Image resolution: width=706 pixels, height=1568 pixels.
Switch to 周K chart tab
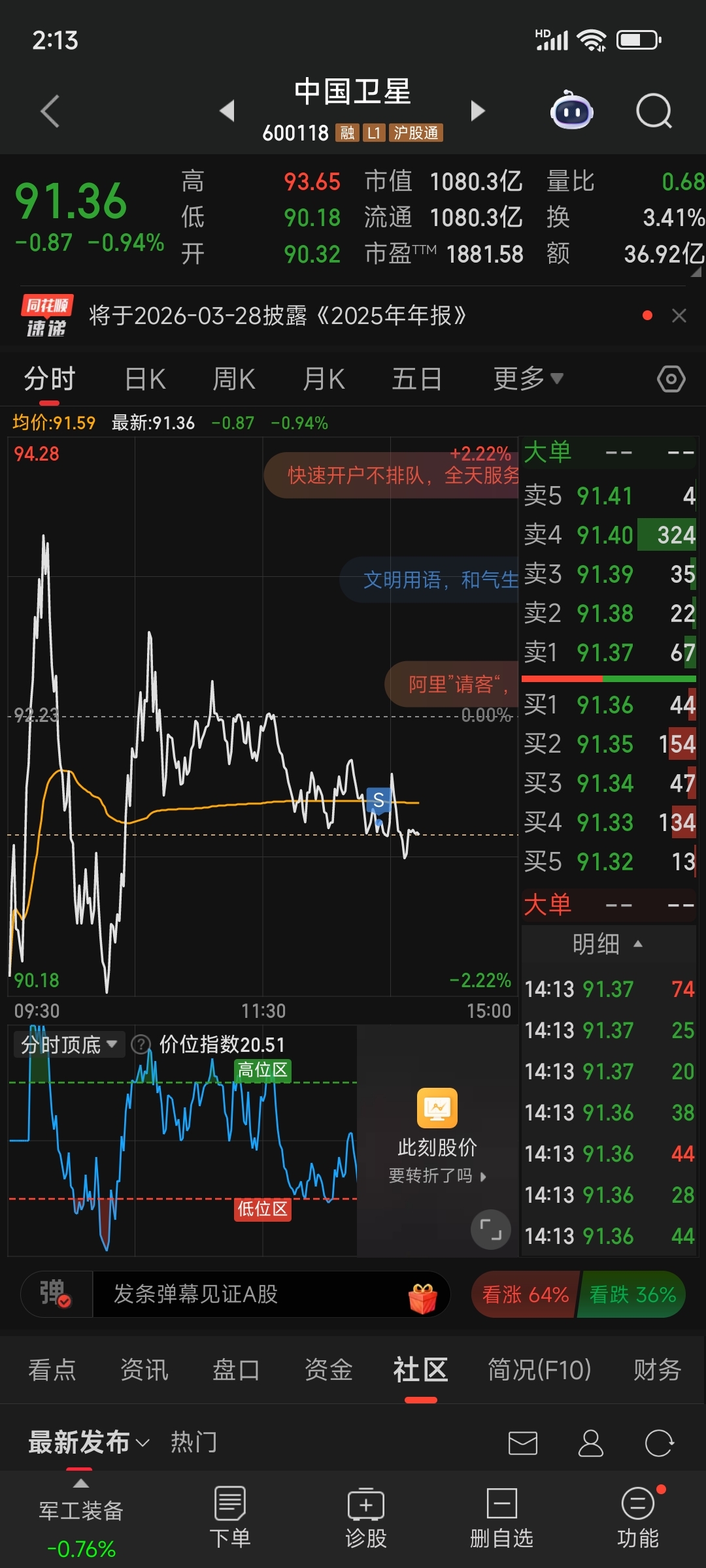pos(234,379)
